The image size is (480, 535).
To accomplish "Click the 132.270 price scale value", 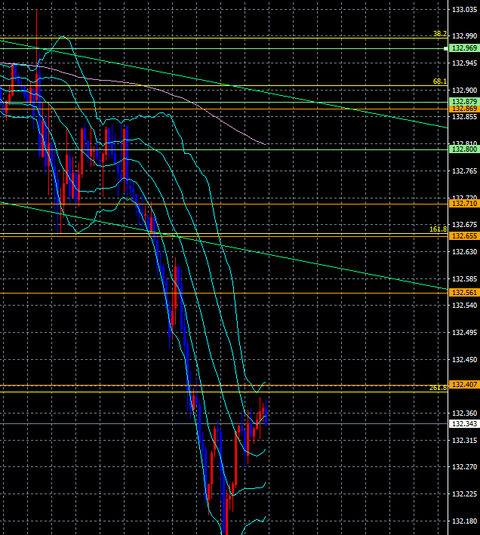I will coord(465,467).
